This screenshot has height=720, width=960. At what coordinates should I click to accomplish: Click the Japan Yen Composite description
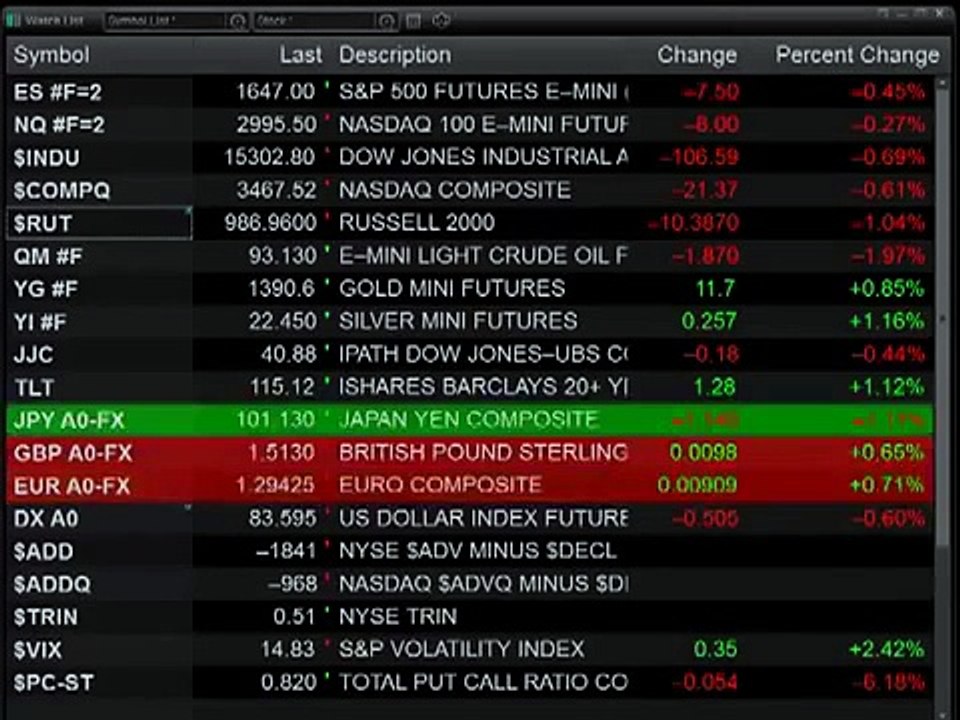coord(468,419)
